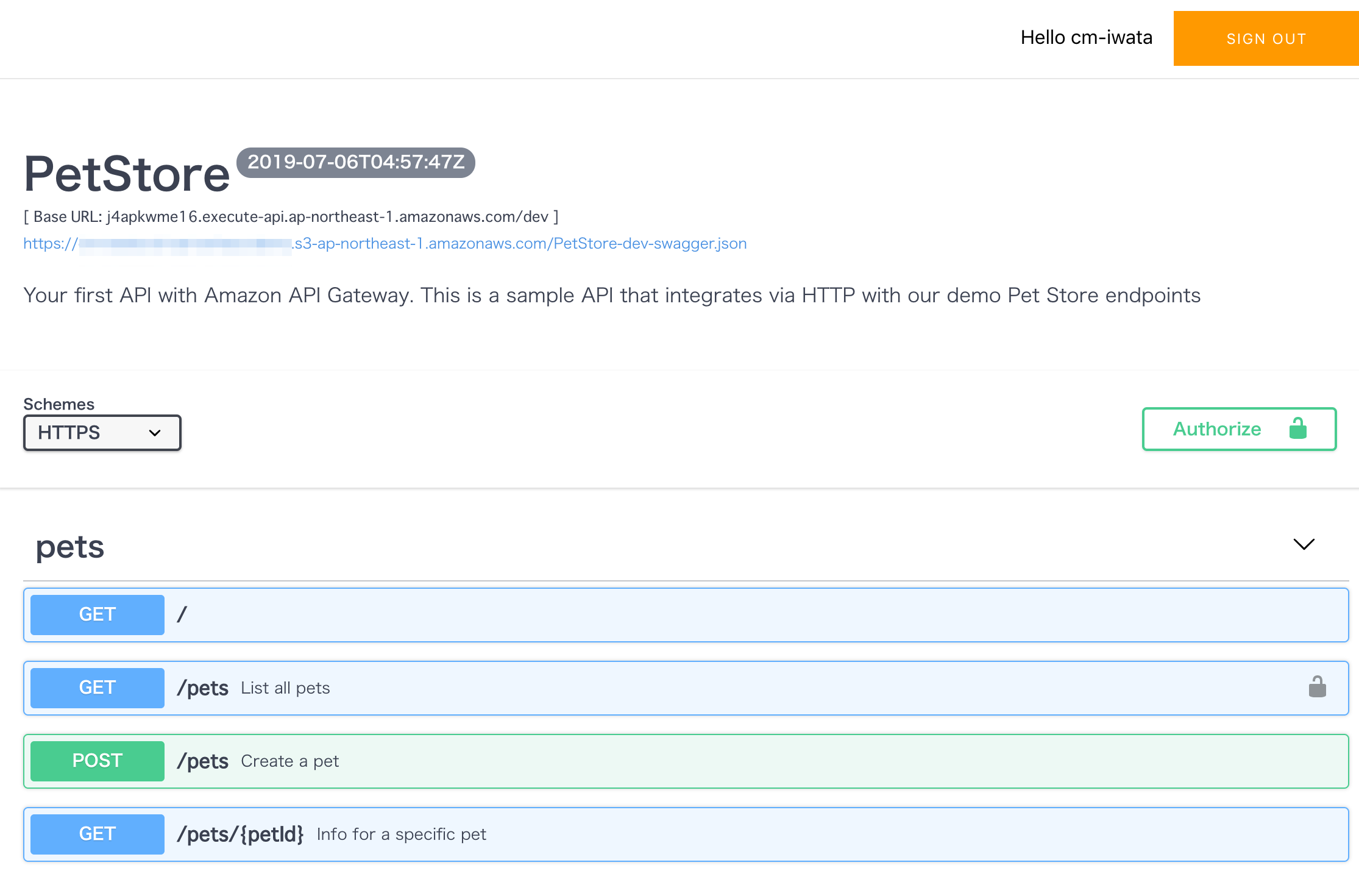Click the GET badge for /pets/{petId}
This screenshot has height=896, width=1359.
tap(96, 834)
